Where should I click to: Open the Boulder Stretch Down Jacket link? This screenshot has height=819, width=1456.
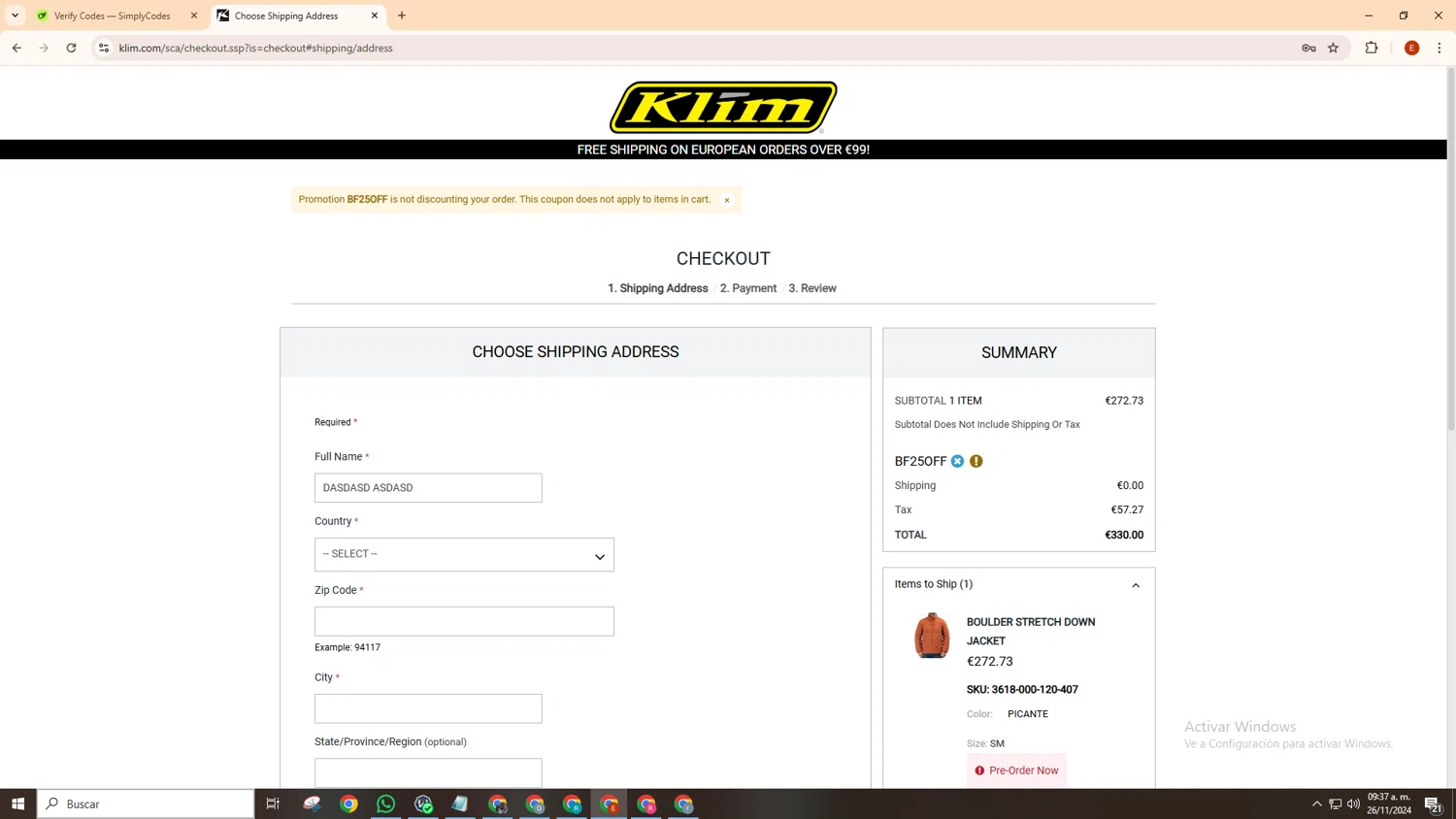(1031, 632)
